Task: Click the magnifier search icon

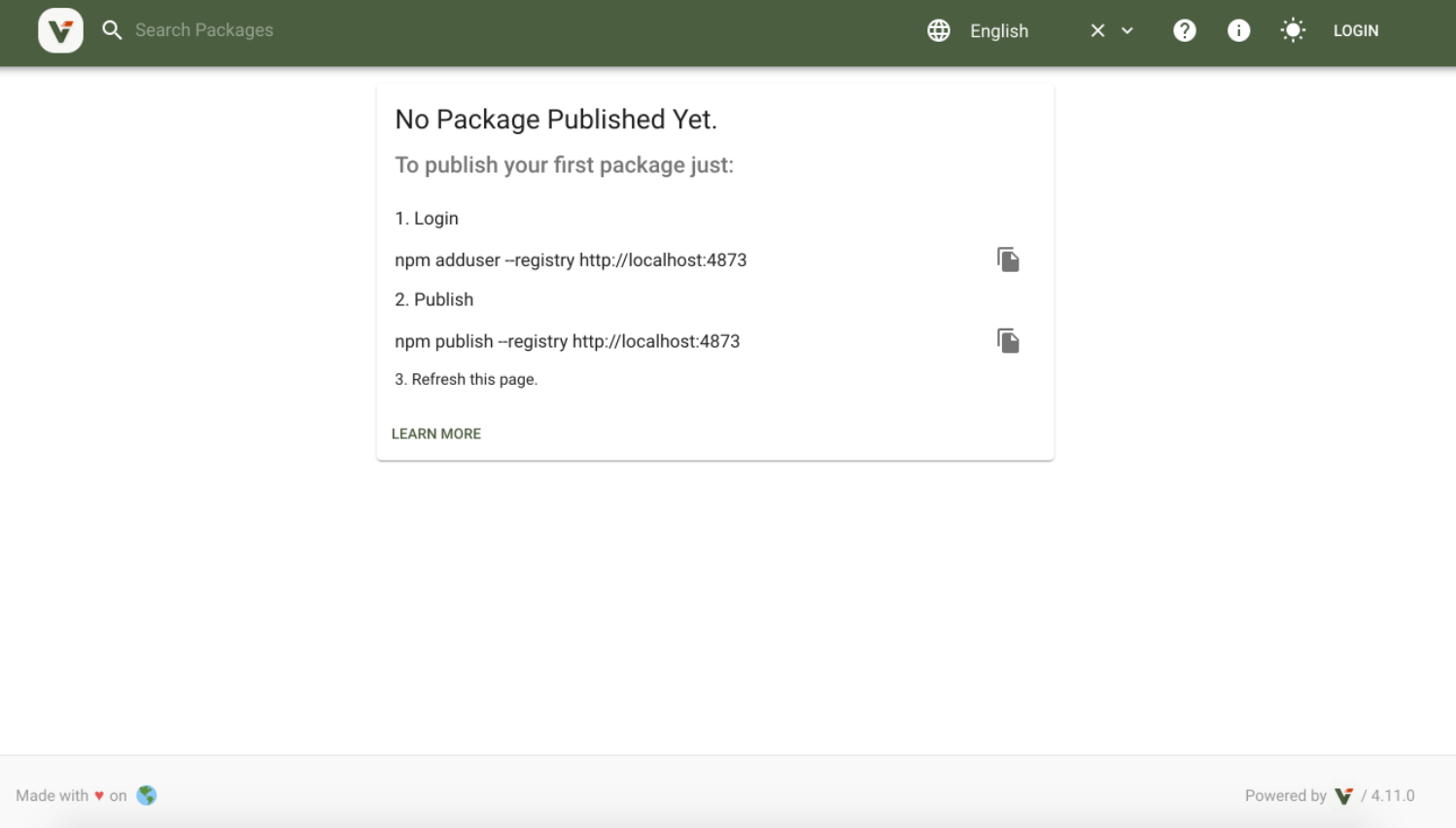Action: pyautogui.click(x=113, y=30)
